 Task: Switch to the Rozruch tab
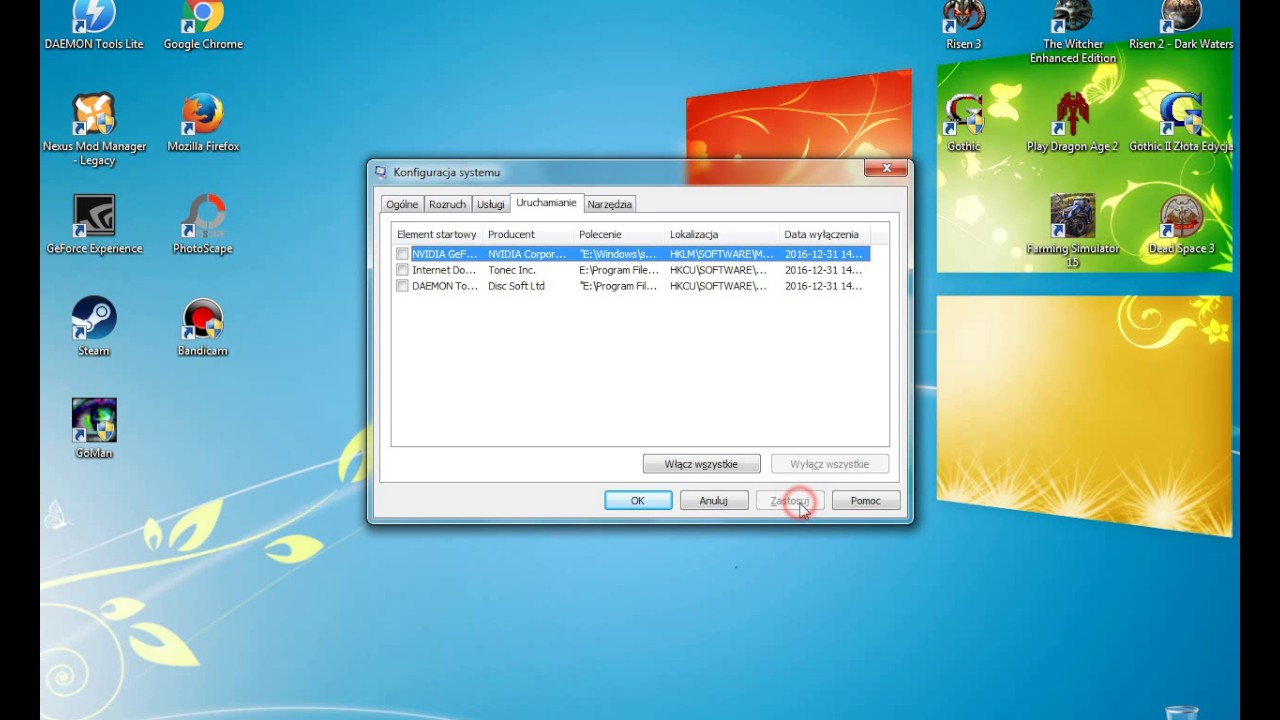point(447,204)
